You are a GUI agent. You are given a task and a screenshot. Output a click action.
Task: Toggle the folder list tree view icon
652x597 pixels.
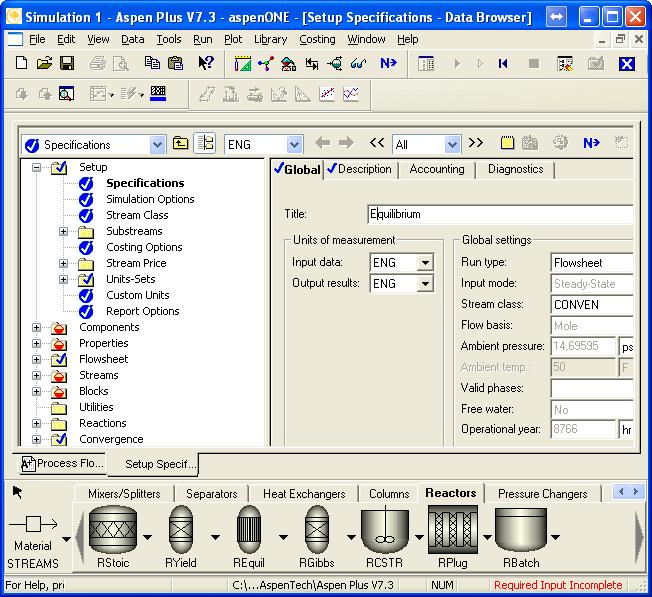tap(205, 143)
